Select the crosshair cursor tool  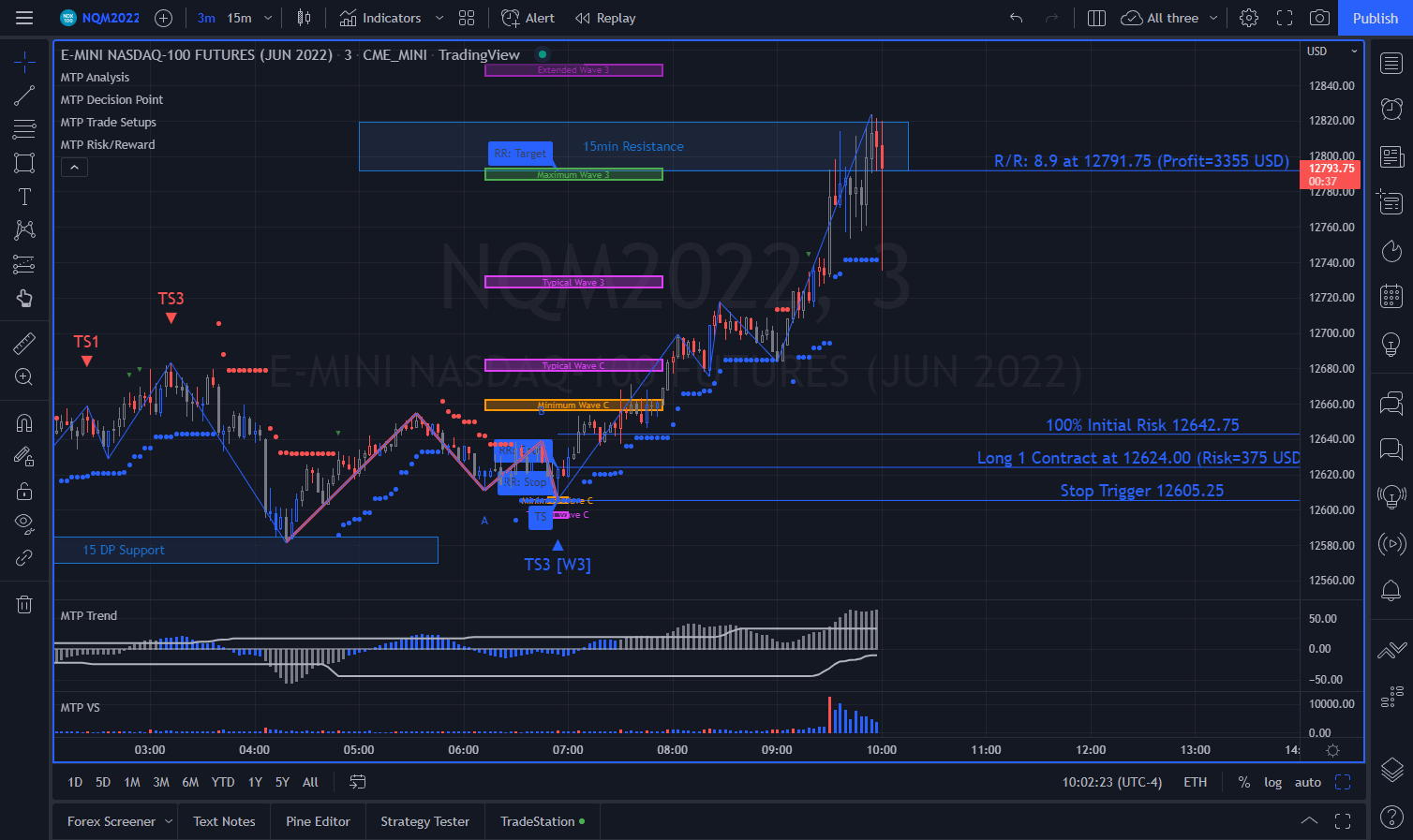tap(24, 62)
